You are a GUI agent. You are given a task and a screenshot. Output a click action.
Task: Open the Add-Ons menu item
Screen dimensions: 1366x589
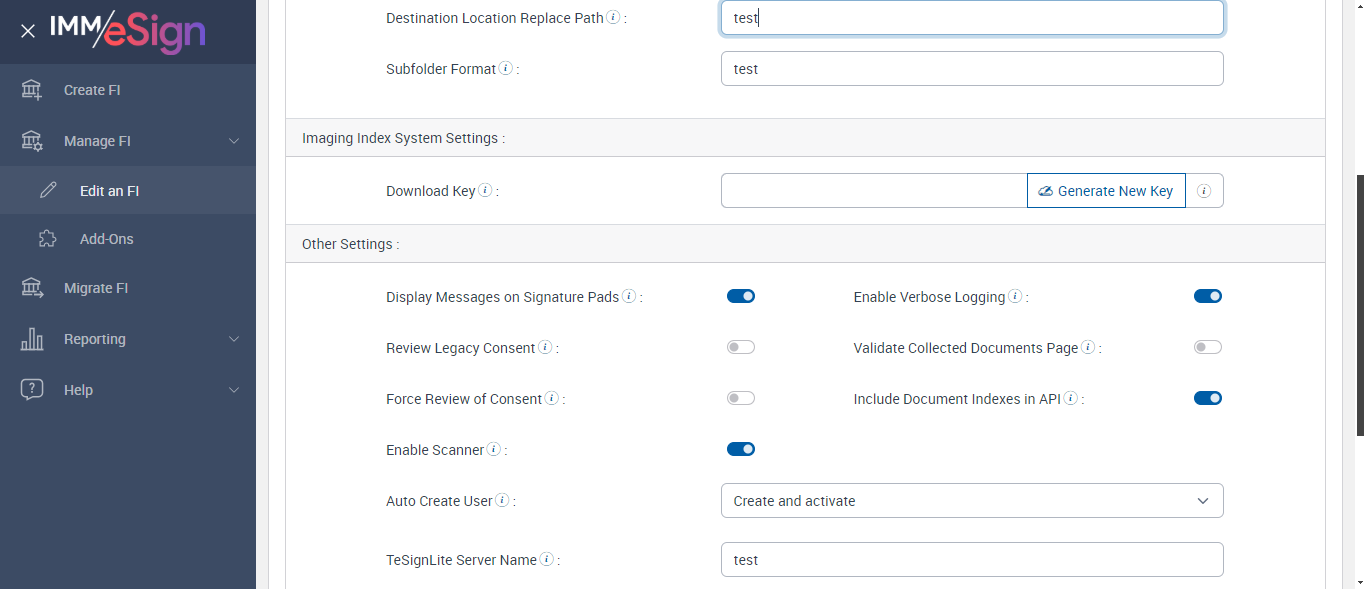106,239
